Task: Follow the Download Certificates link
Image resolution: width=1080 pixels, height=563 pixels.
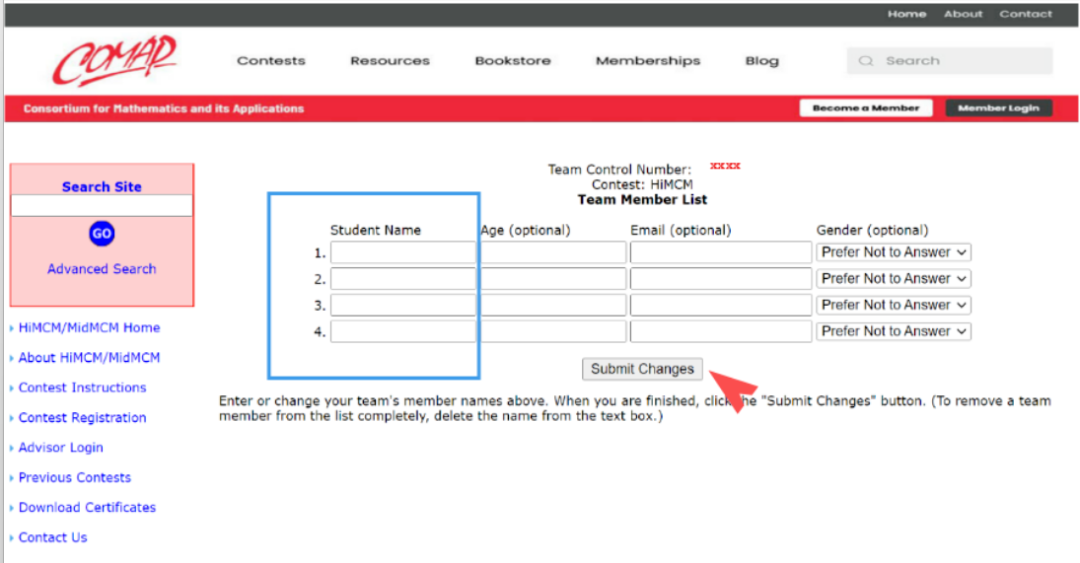Action: click(x=87, y=508)
